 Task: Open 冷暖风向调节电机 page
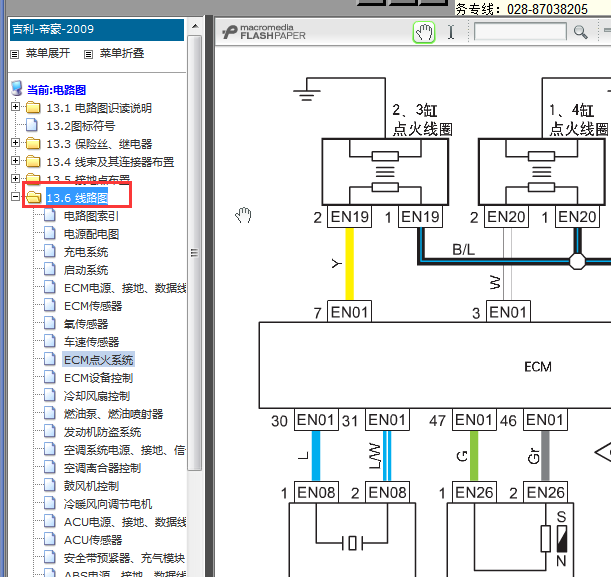click(108, 504)
